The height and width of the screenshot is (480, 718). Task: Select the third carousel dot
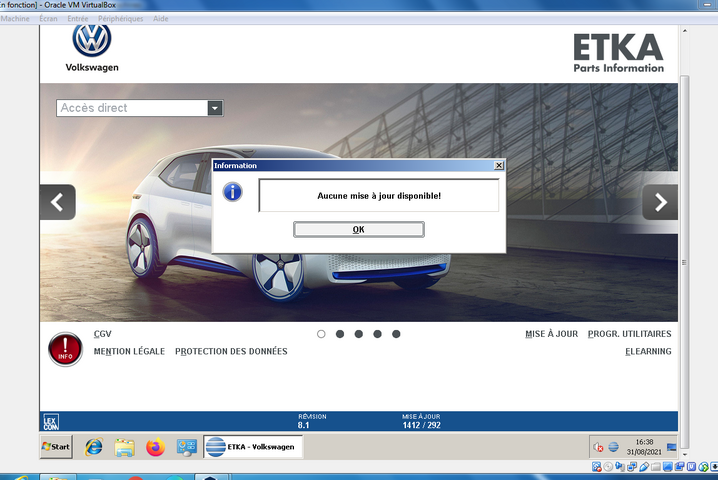359,334
